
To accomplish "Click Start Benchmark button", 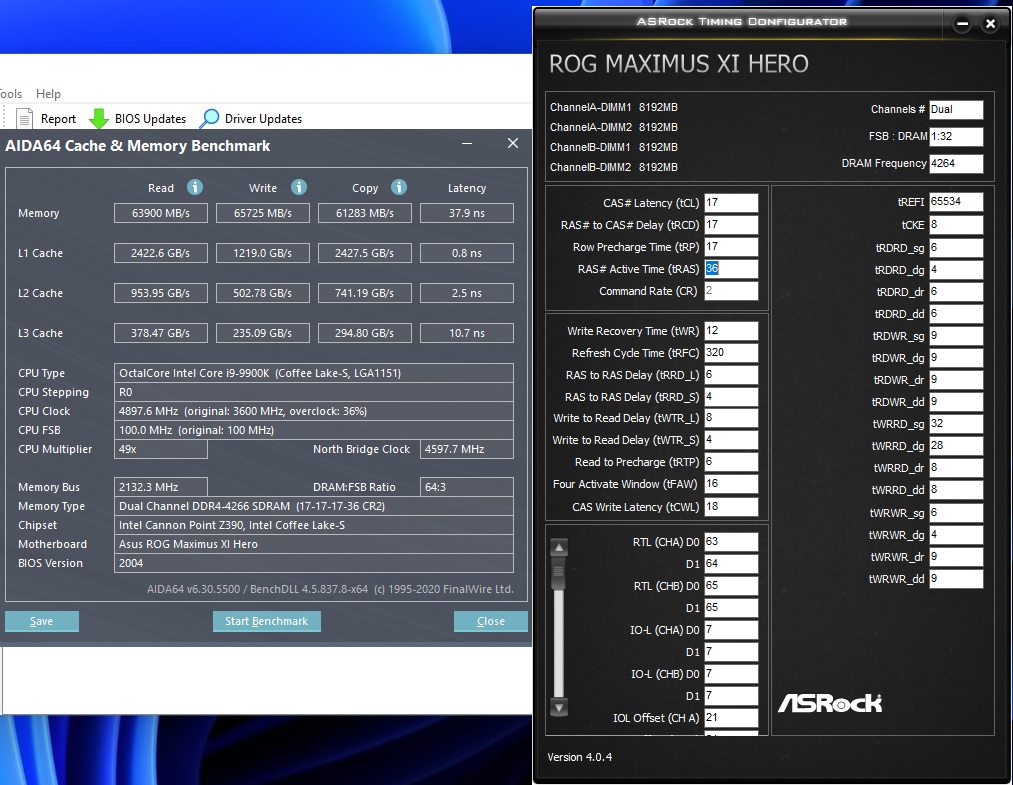I will pos(267,621).
